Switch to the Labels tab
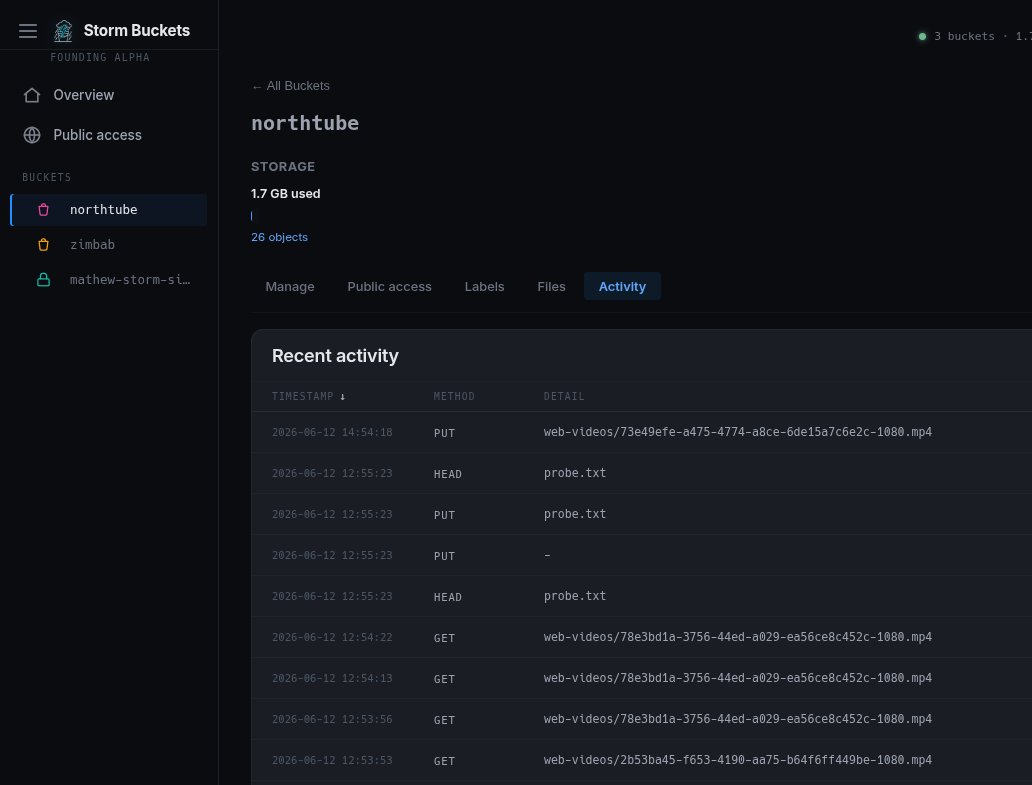Image resolution: width=1032 pixels, height=785 pixels. tap(484, 287)
